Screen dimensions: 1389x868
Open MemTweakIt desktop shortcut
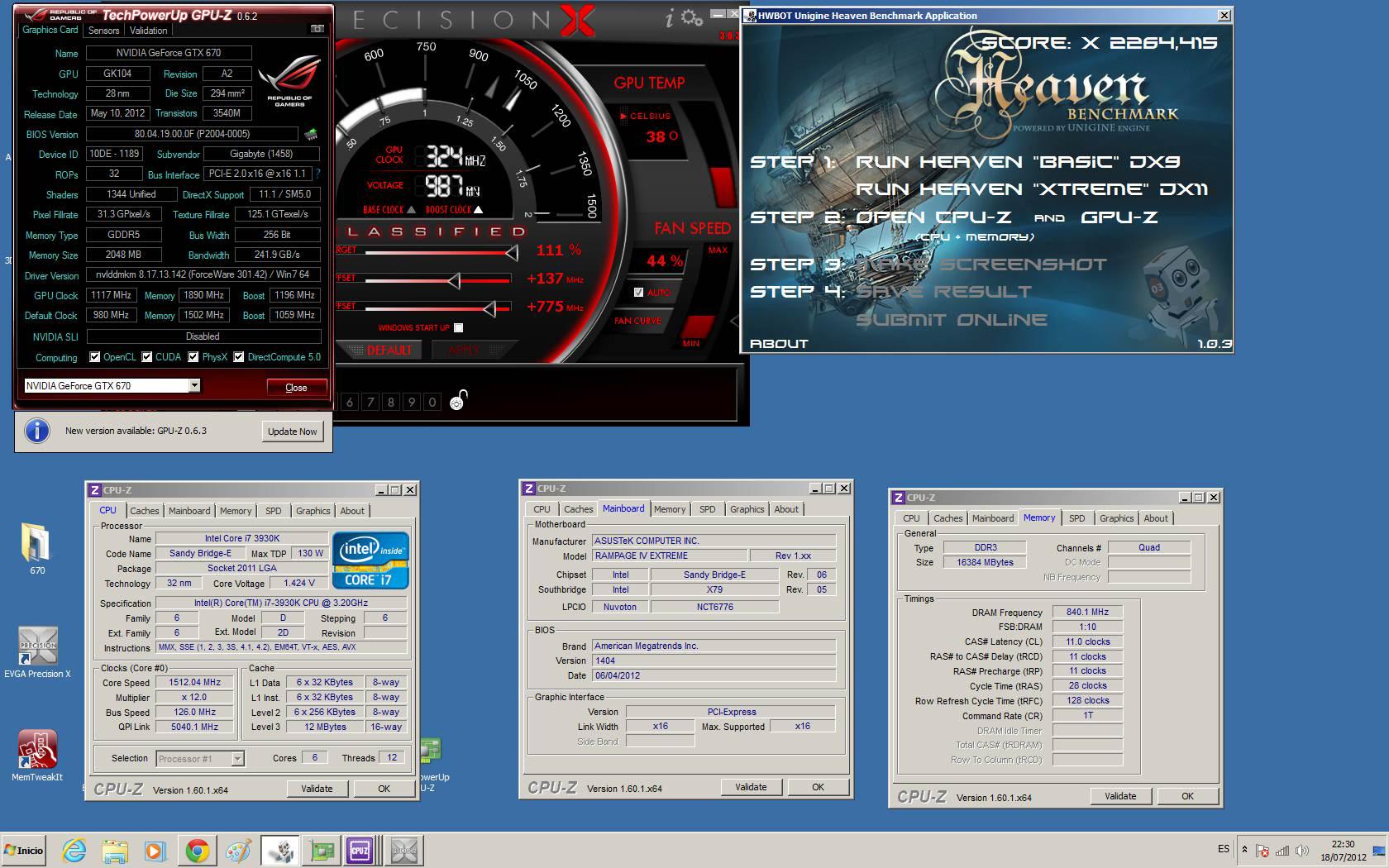[x=37, y=755]
